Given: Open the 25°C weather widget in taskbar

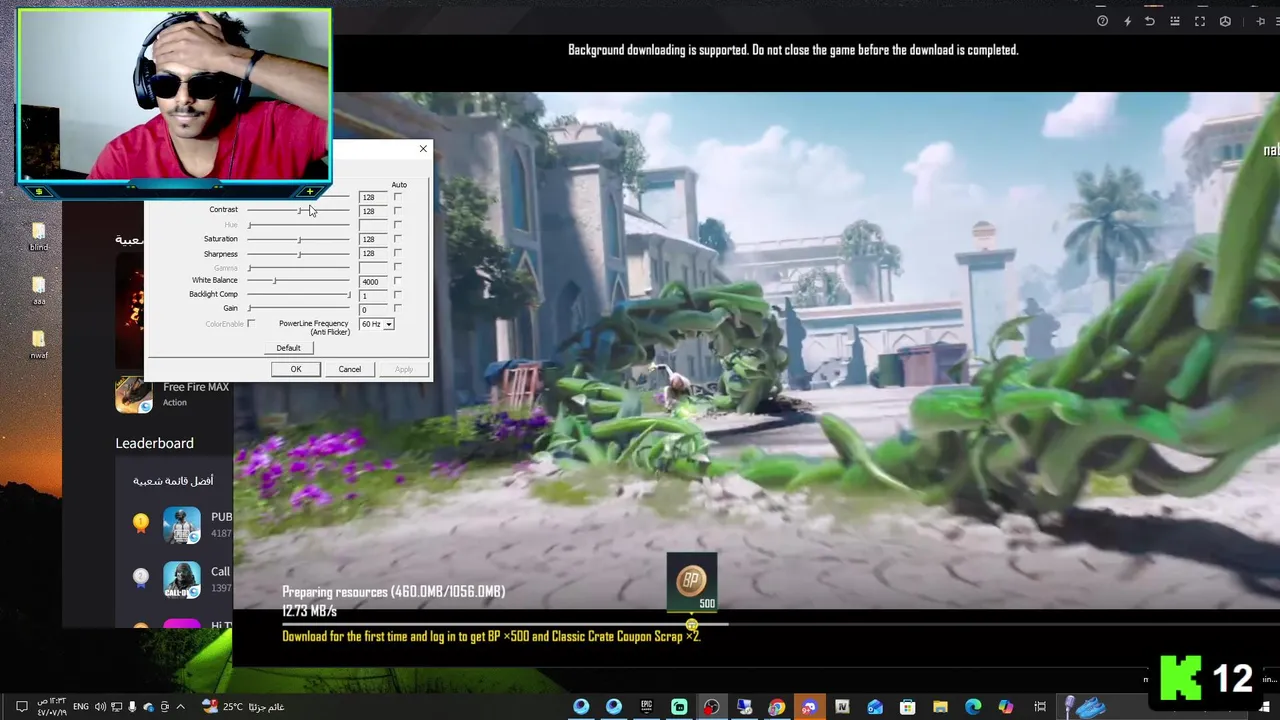Looking at the screenshot, I should tap(243, 707).
